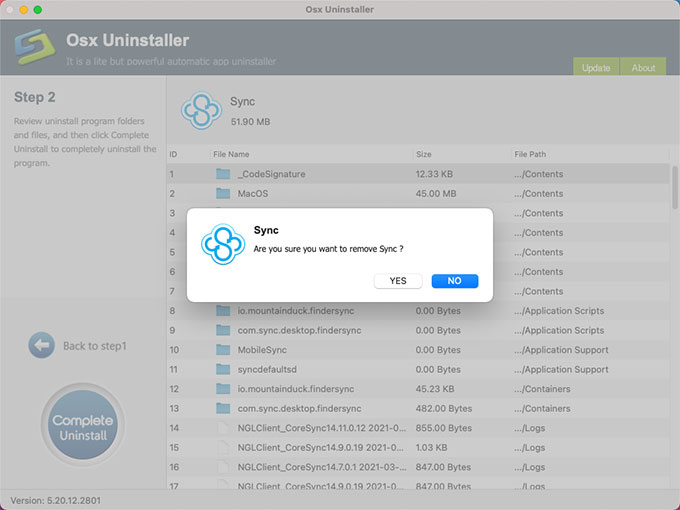Click folder icon of row 13 com.sync.desktop.findersync
The width and height of the screenshot is (680, 510).
coord(223,408)
